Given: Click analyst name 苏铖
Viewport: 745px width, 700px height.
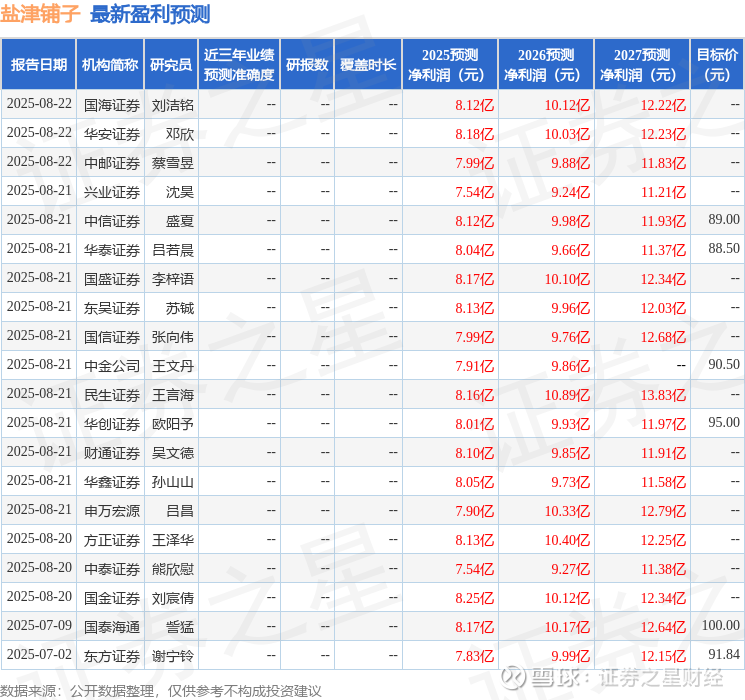Looking at the screenshot, I should pos(180,308).
